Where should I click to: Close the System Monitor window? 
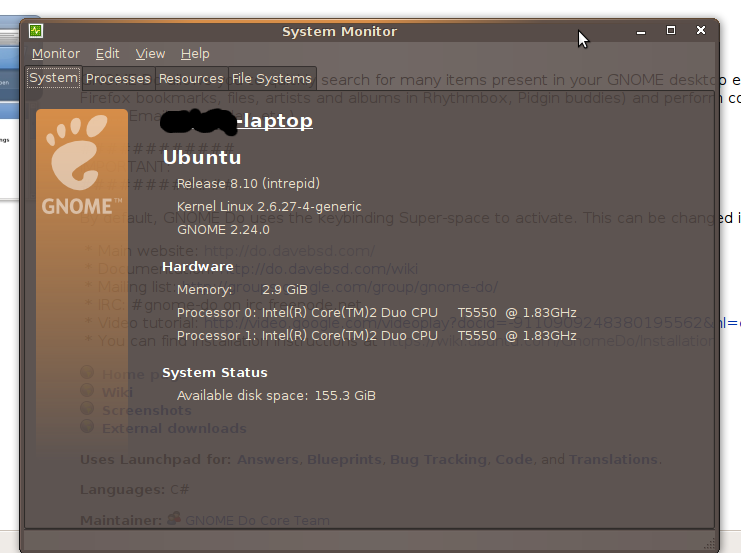tap(701, 31)
